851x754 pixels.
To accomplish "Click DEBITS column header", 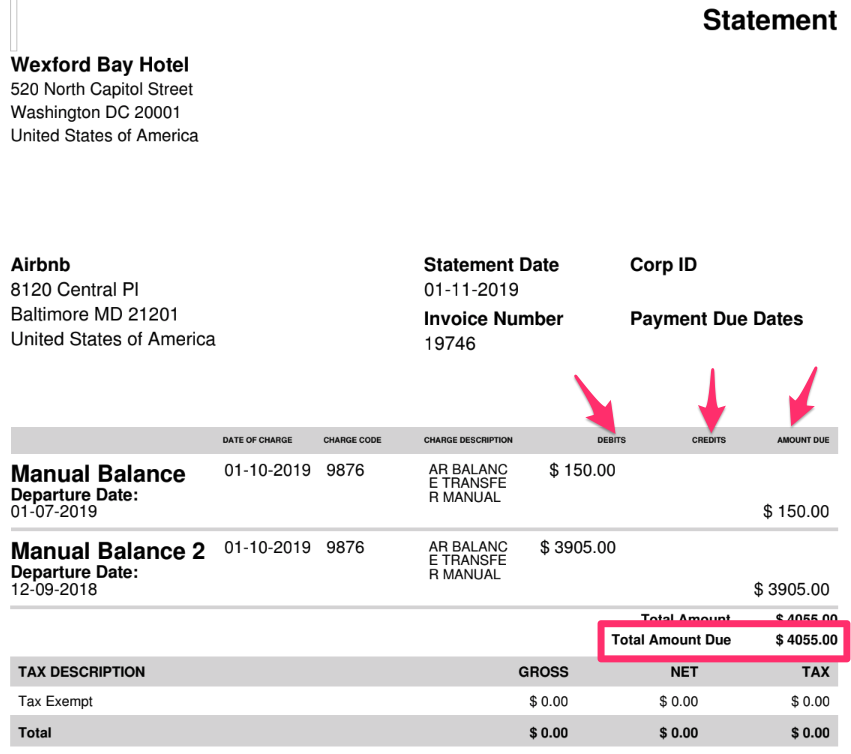I will tap(612, 440).
